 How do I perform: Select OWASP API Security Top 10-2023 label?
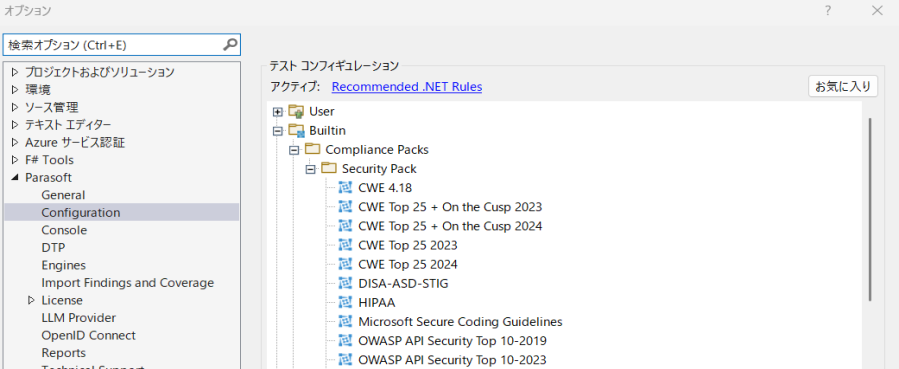coord(452,360)
